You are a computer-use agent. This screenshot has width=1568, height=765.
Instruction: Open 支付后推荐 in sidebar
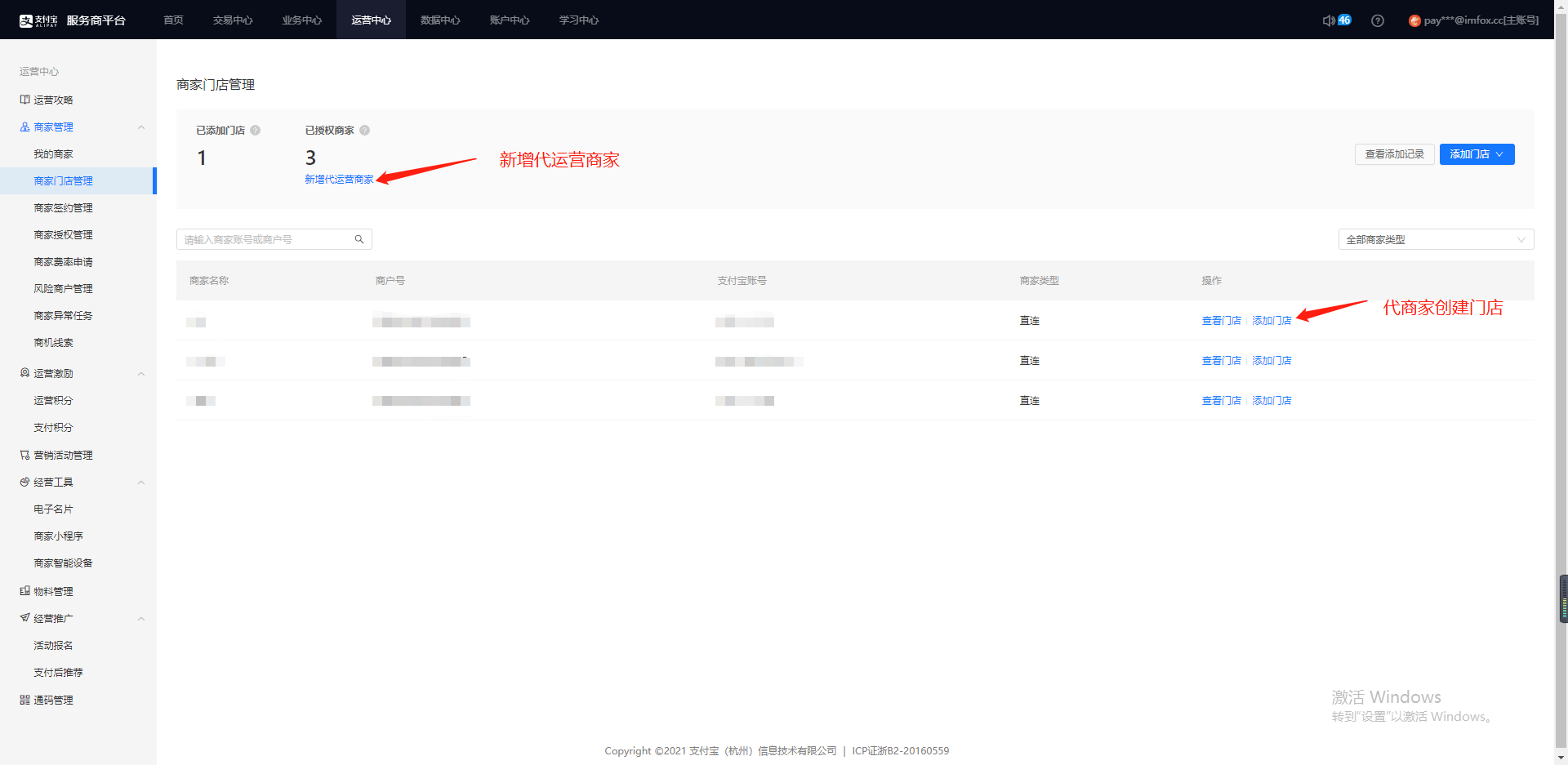(x=58, y=673)
